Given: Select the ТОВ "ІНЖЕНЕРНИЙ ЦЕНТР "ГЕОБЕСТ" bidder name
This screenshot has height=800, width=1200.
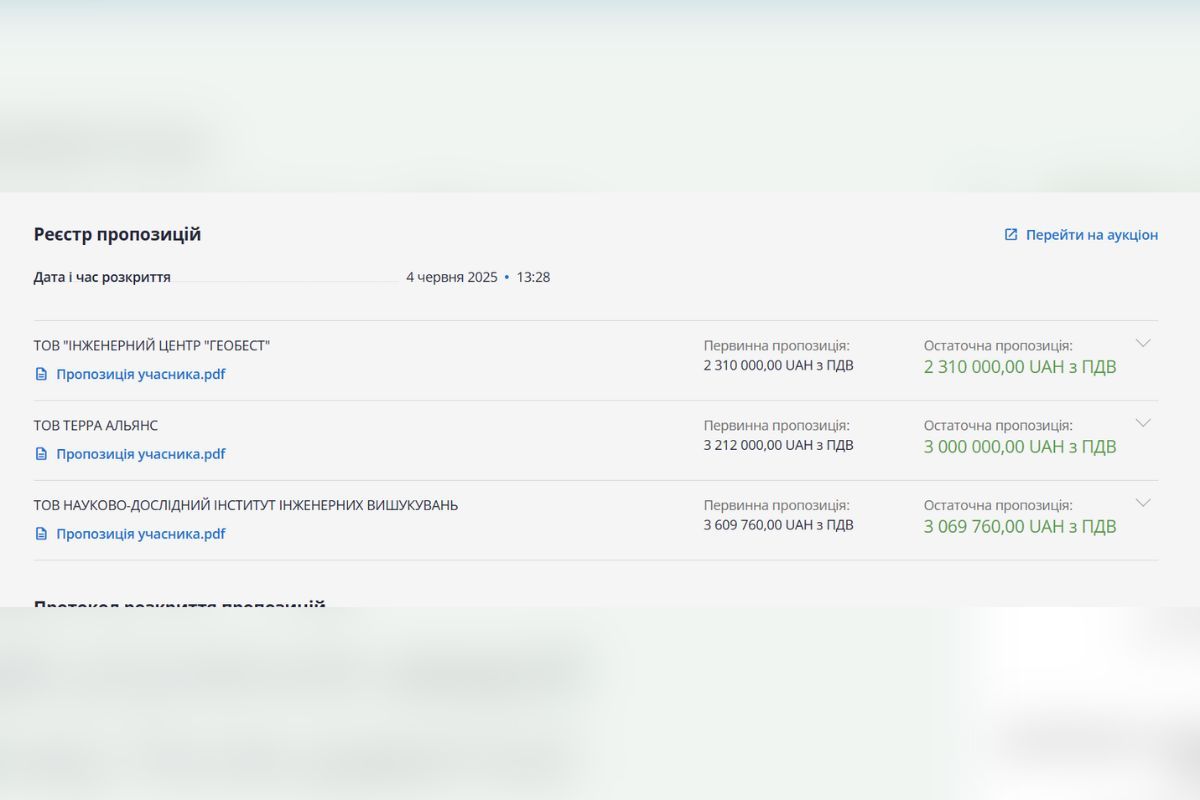Looking at the screenshot, I should coord(152,346).
